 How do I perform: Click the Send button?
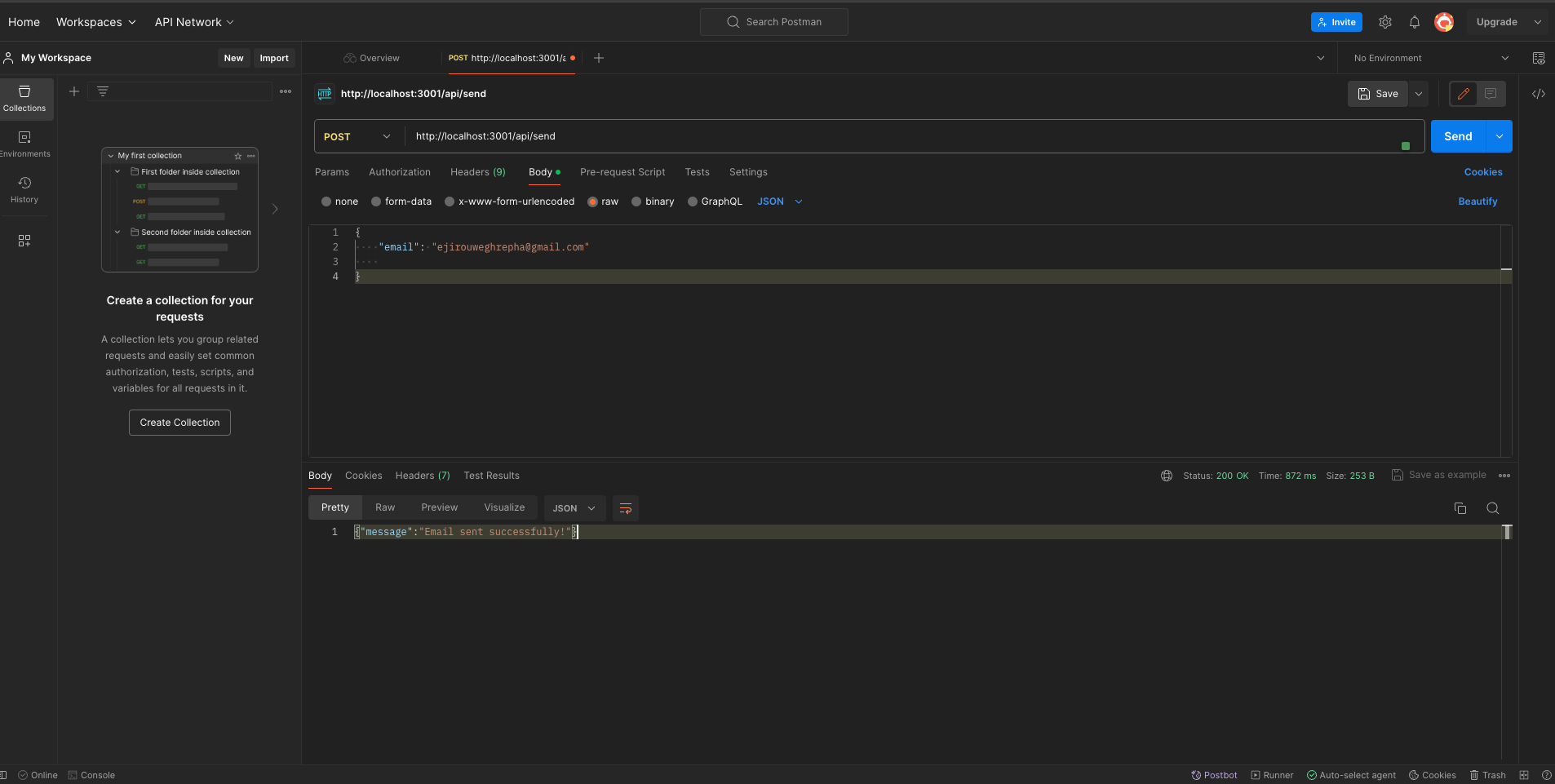(x=1458, y=136)
